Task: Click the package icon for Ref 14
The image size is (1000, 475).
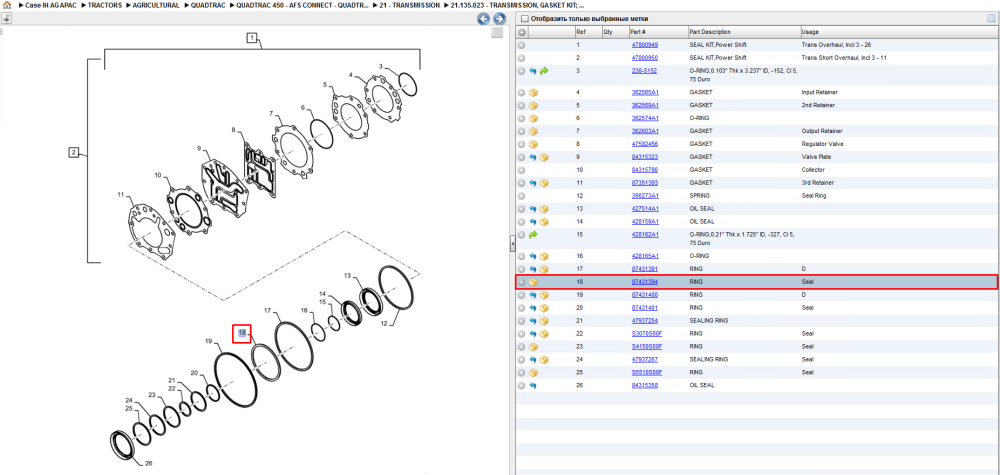Action: click(x=544, y=222)
